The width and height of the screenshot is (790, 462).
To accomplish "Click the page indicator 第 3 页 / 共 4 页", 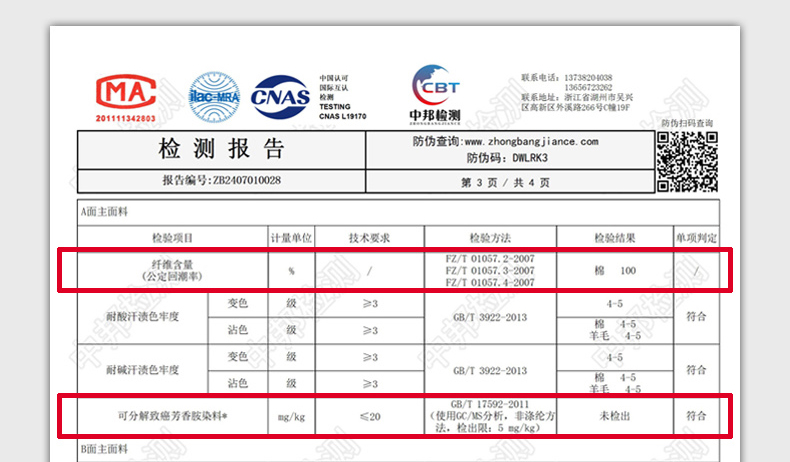I will point(505,183).
